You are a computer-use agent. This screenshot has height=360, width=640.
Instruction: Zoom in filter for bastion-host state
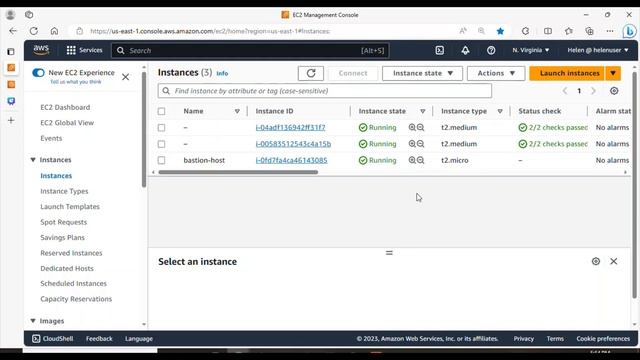[412, 160]
